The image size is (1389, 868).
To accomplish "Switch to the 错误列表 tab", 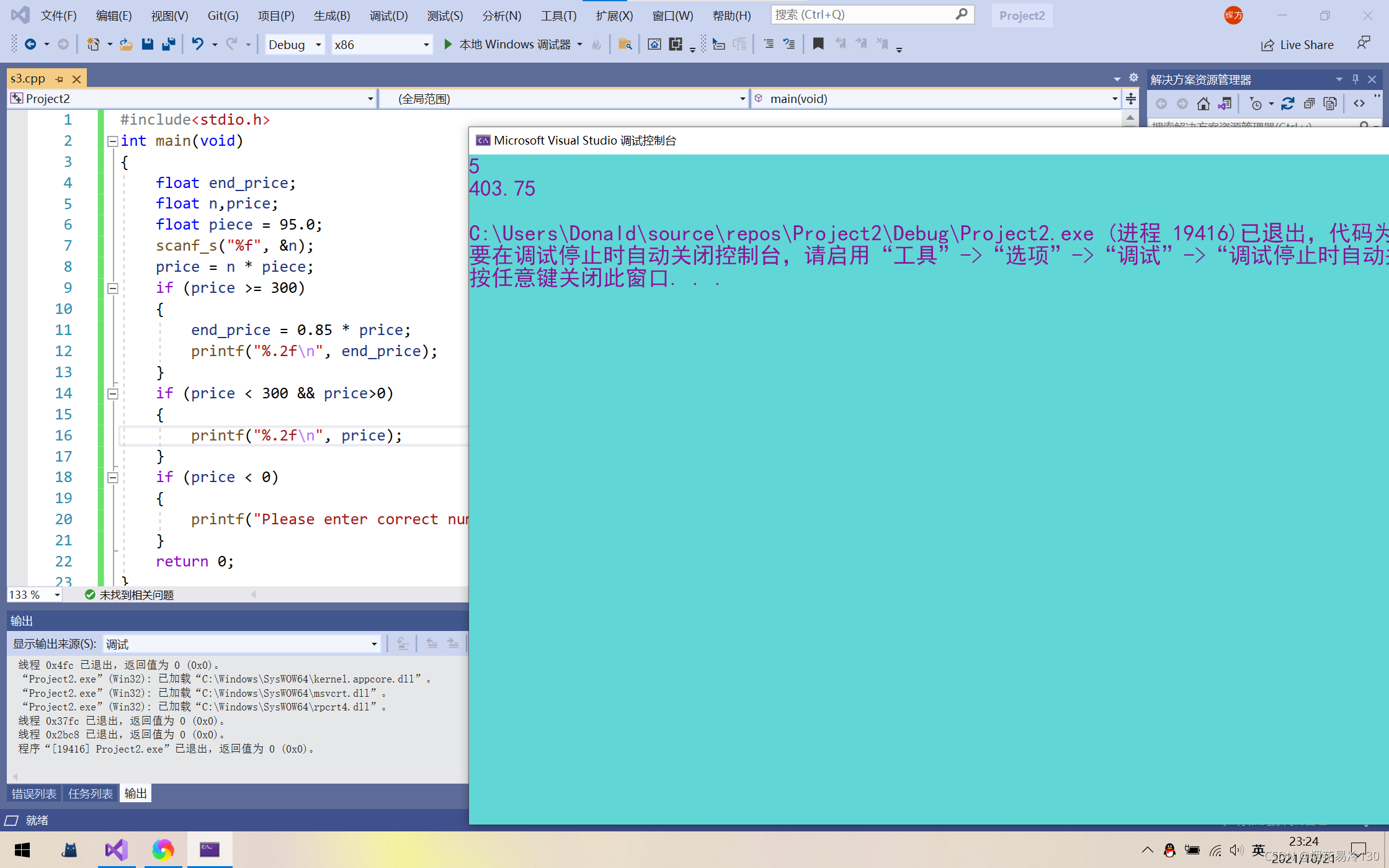I will pyautogui.click(x=34, y=794).
